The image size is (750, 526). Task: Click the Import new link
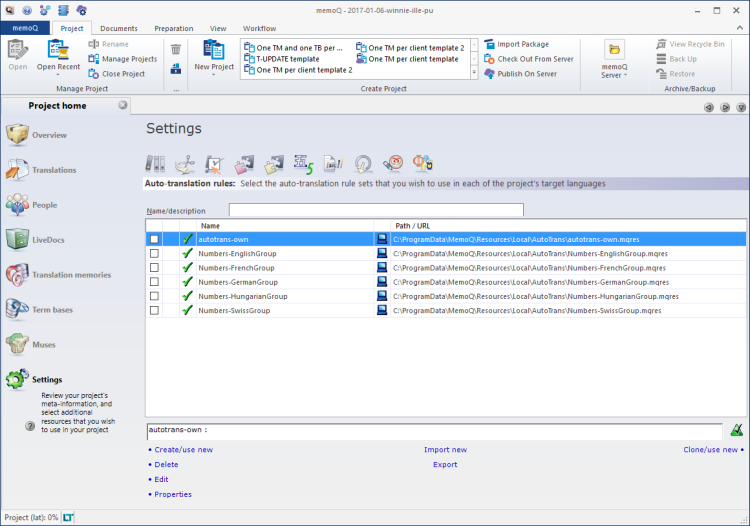(445, 450)
